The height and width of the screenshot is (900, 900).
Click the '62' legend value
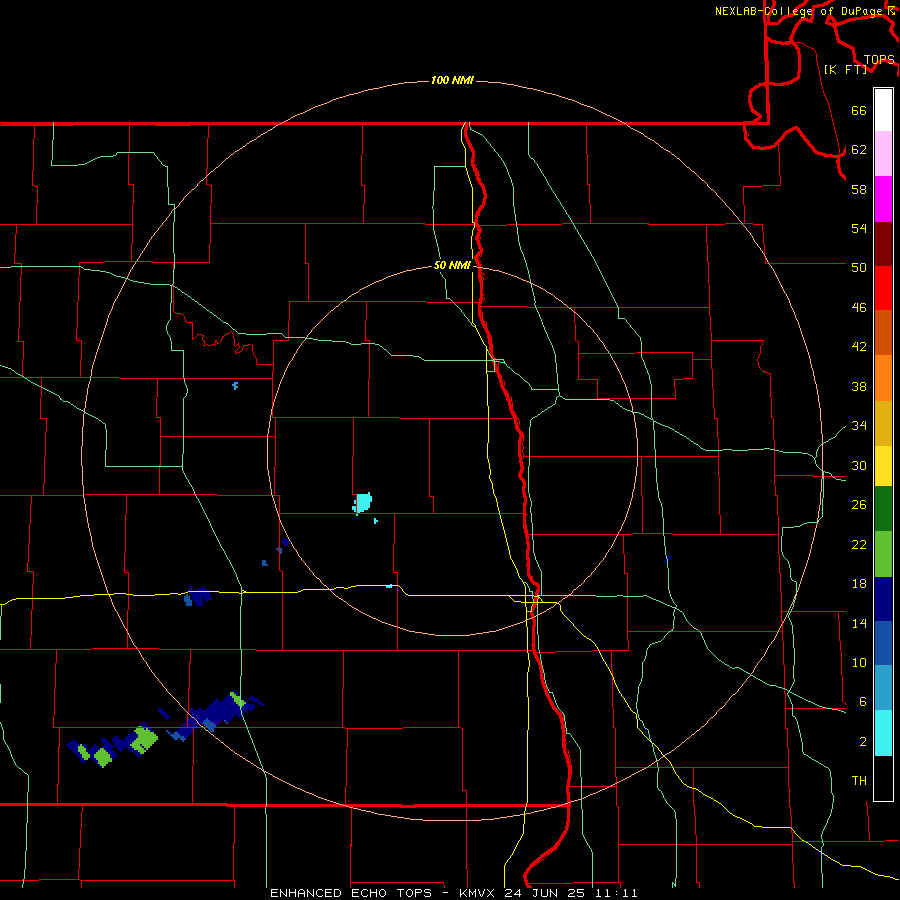(859, 150)
